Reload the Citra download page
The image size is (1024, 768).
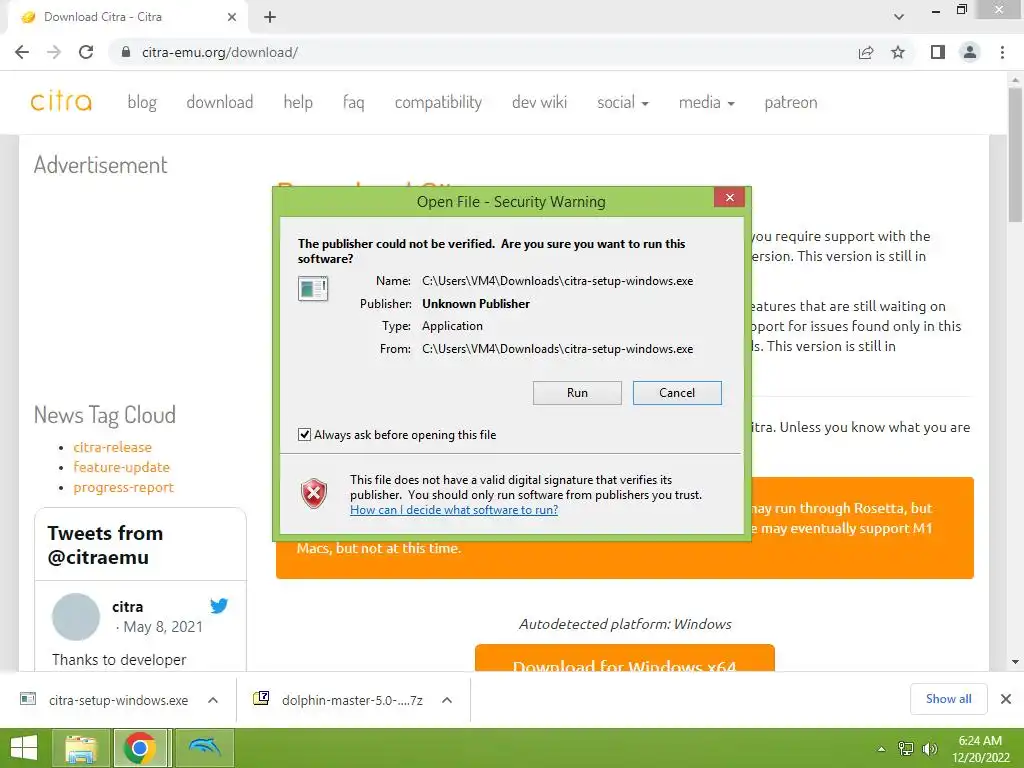[x=86, y=52]
